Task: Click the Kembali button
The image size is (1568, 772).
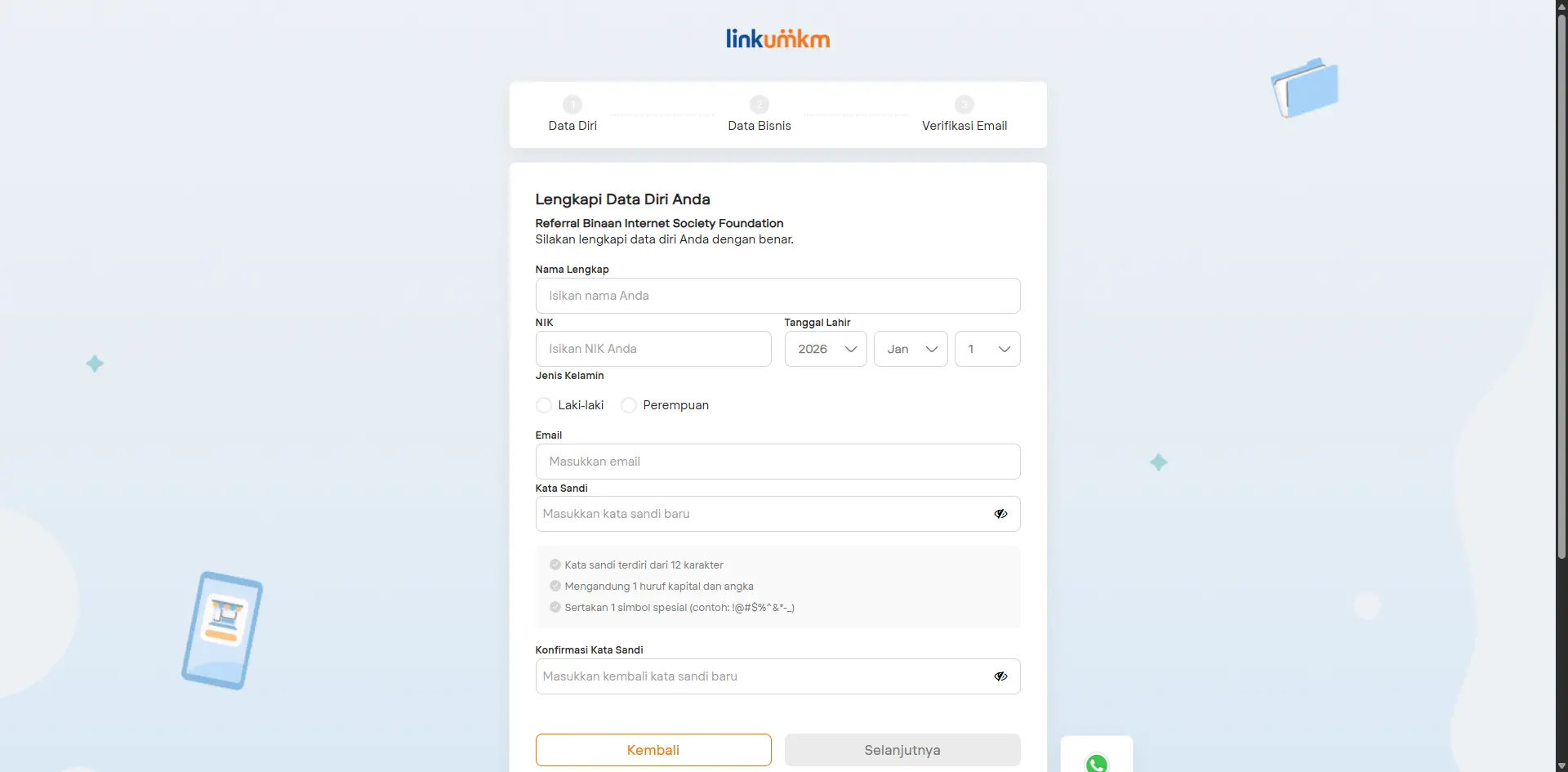Action: (653, 749)
